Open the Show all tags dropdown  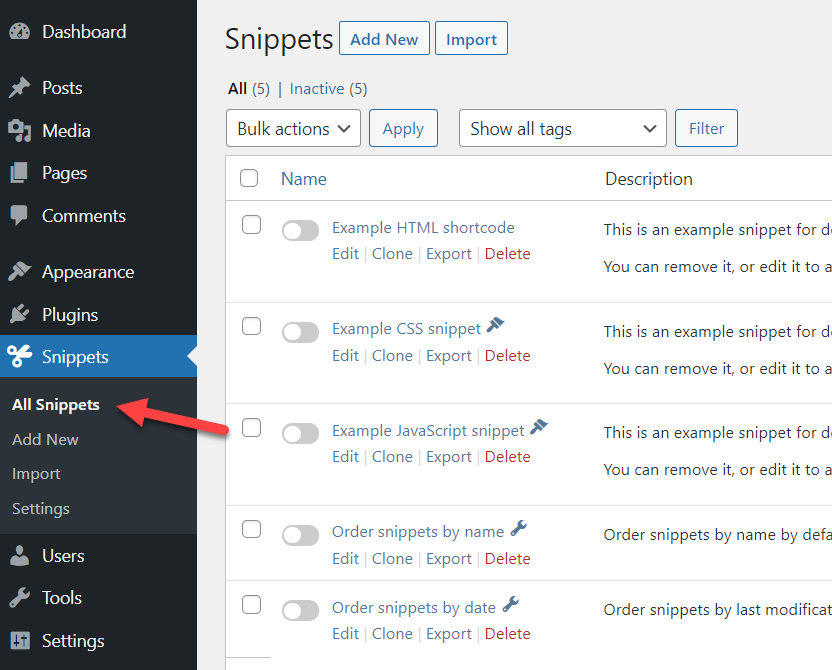click(x=562, y=128)
